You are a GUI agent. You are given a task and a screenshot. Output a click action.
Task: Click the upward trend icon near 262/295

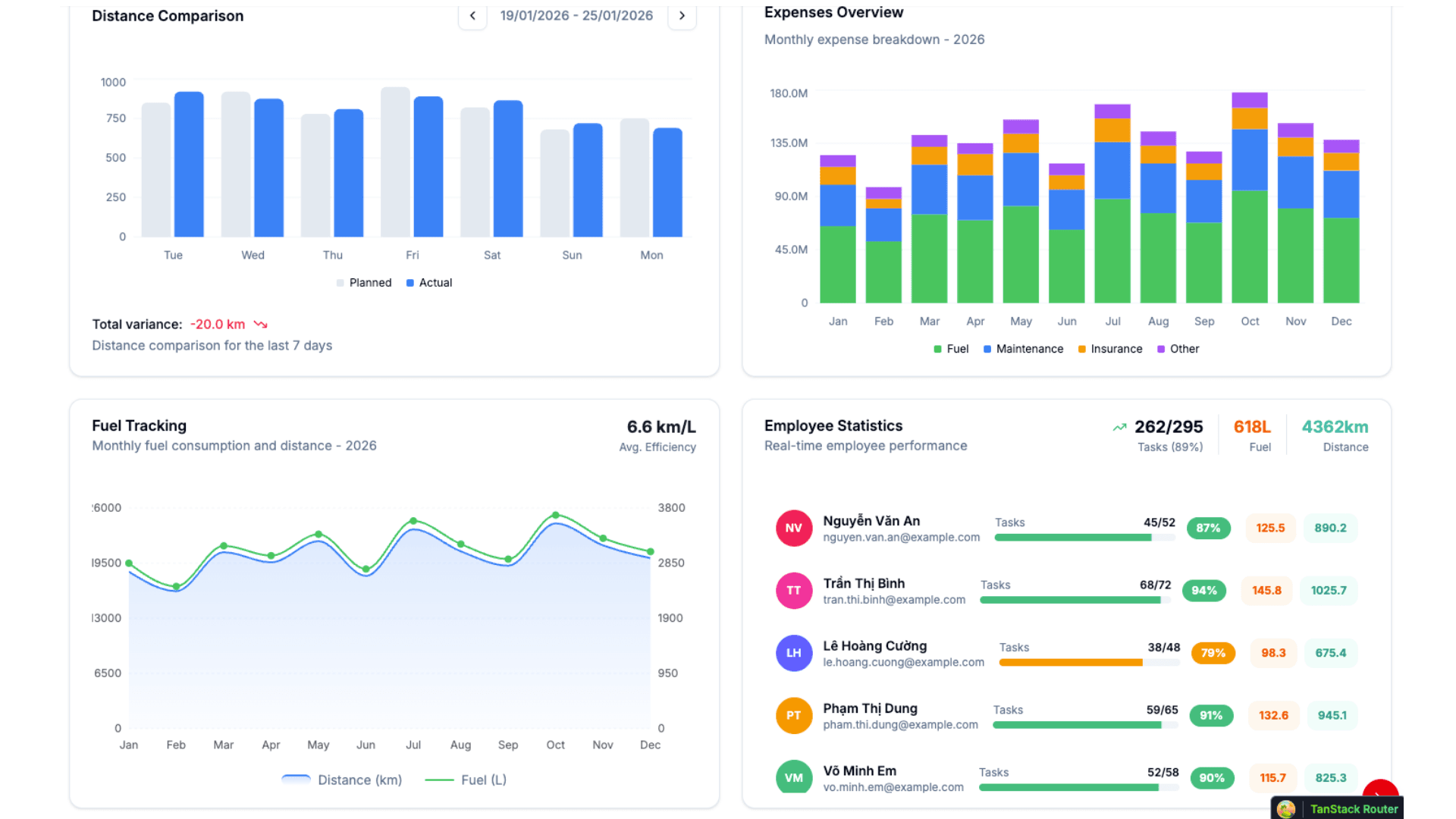[x=1119, y=427]
